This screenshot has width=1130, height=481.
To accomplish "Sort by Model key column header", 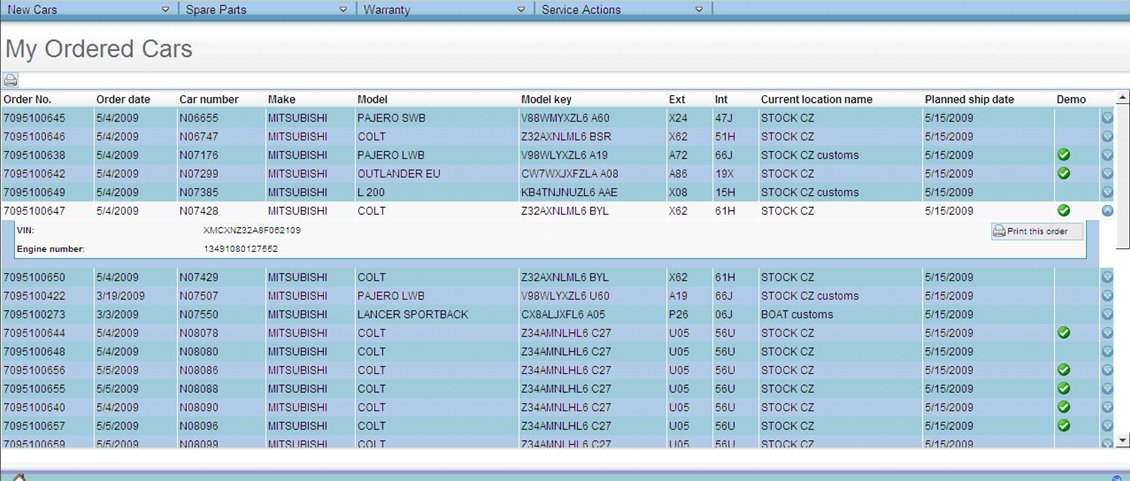I will tap(546, 100).
